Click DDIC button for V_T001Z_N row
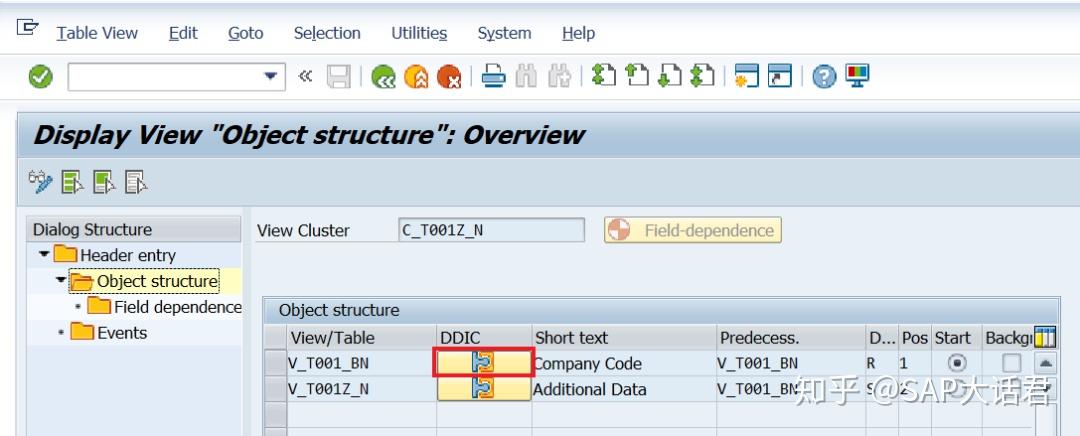1080x436 pixels. click(483, 389)
